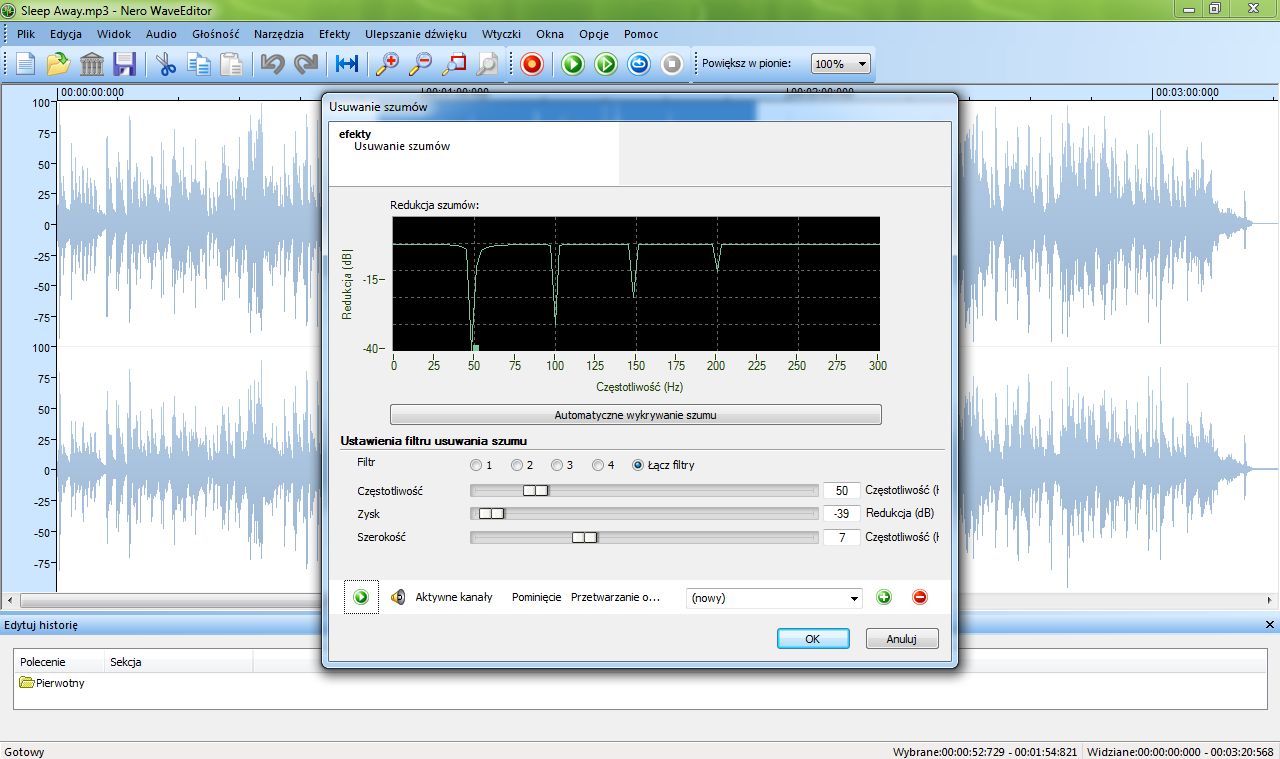This screenshot has height=759, width=1280.
Task: Zoom out with the minus magnifier icon
Action: click(421, 64)
